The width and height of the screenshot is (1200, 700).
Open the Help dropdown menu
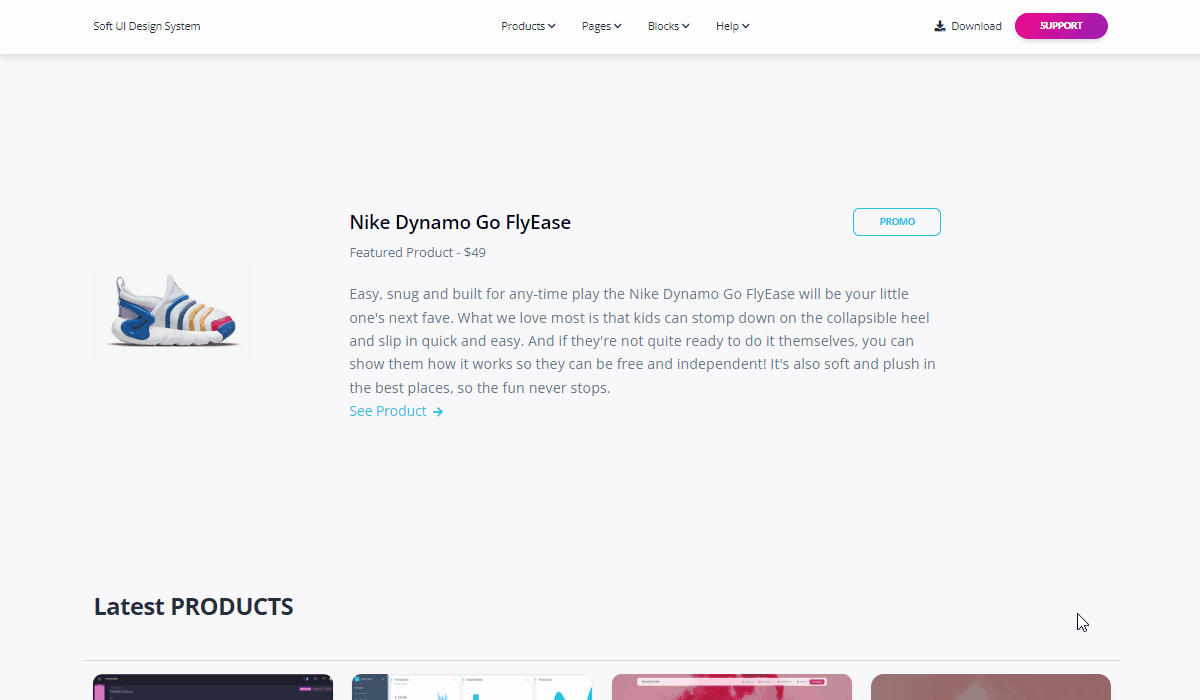click(733, 26)
